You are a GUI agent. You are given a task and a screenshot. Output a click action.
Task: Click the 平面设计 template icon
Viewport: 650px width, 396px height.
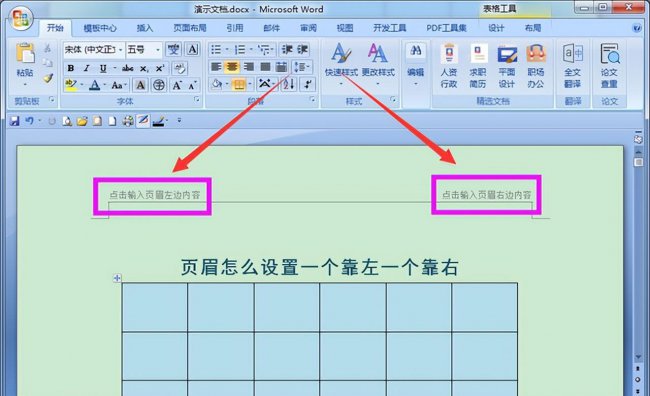(507, 66)
